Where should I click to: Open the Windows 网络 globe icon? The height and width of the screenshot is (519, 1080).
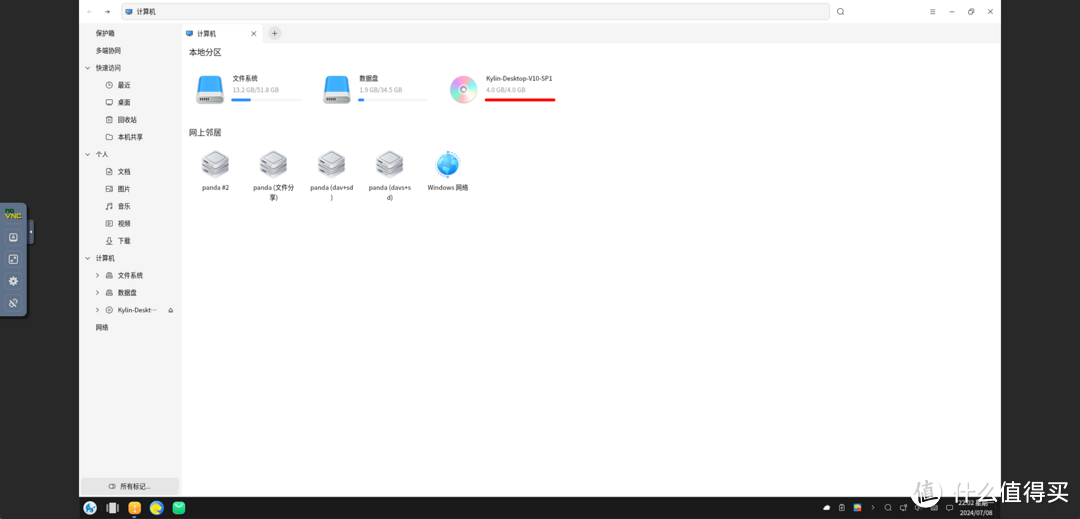pos(447,165)
